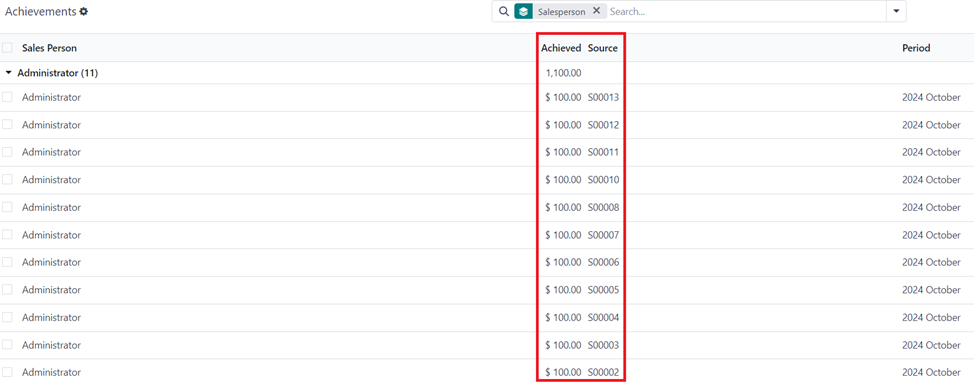Sort by the Achieved column header
The height and width of the screenshot is (384, 974).
[561, 48]
